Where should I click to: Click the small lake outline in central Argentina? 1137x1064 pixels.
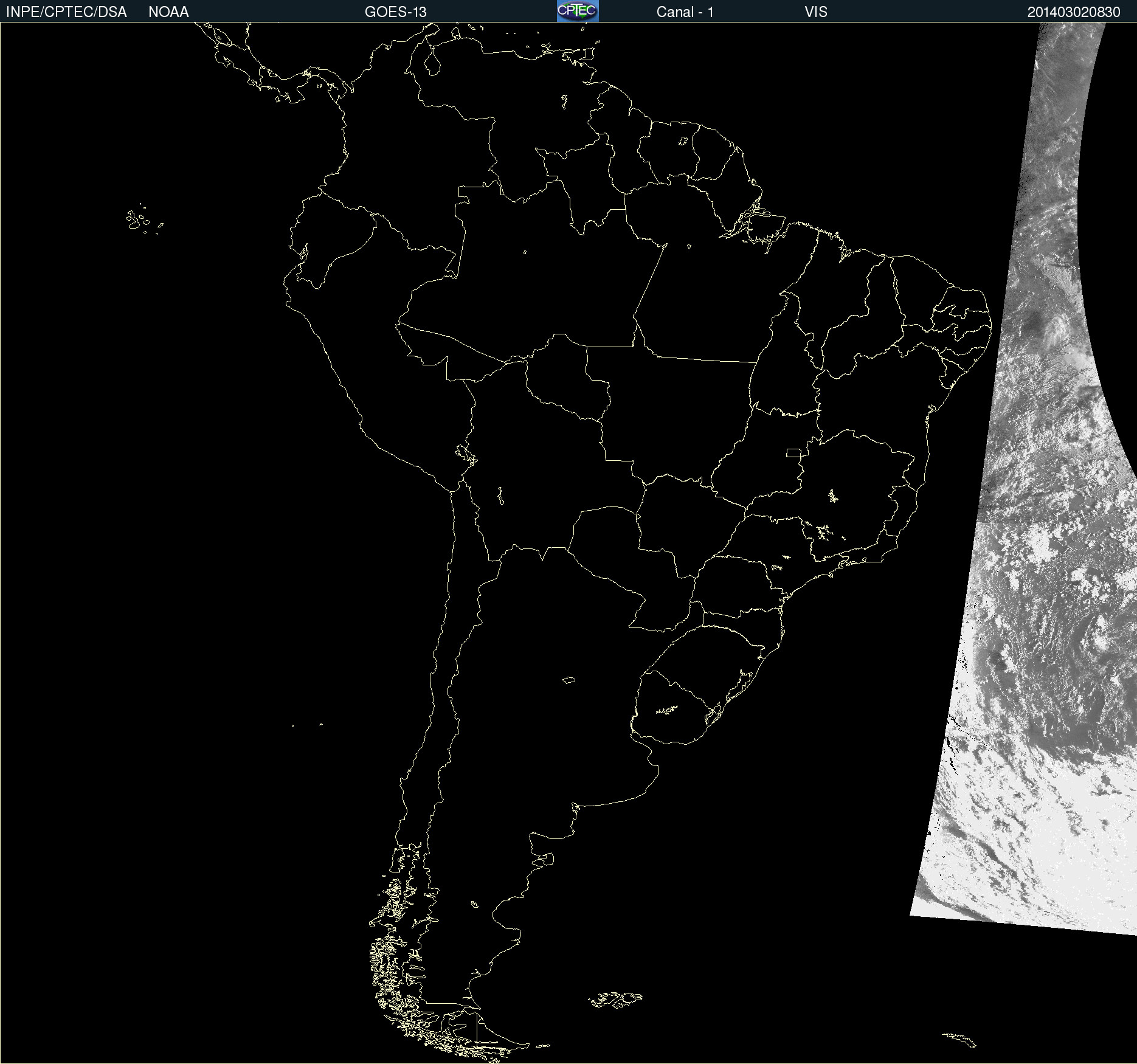pos(568,680)
